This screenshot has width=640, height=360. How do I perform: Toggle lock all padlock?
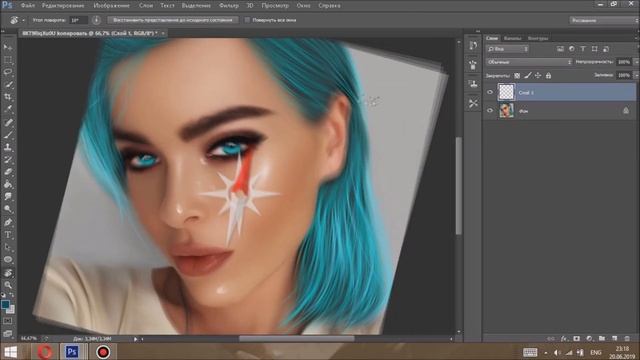(548, 76)
